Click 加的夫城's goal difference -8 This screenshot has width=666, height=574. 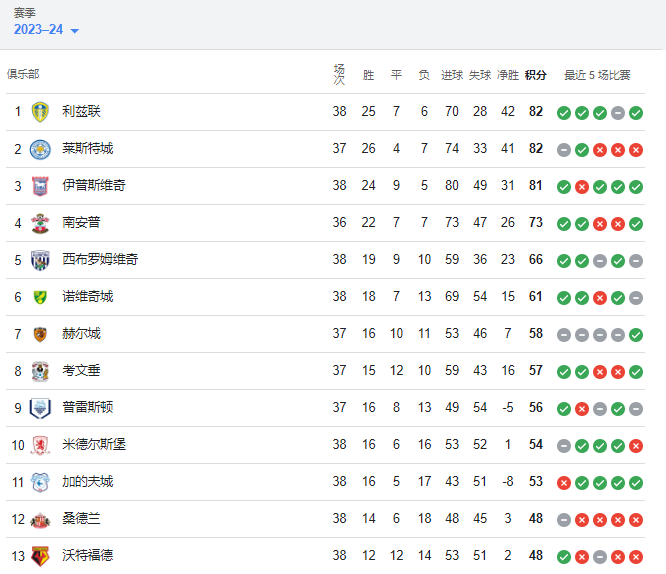pos(508,481)
